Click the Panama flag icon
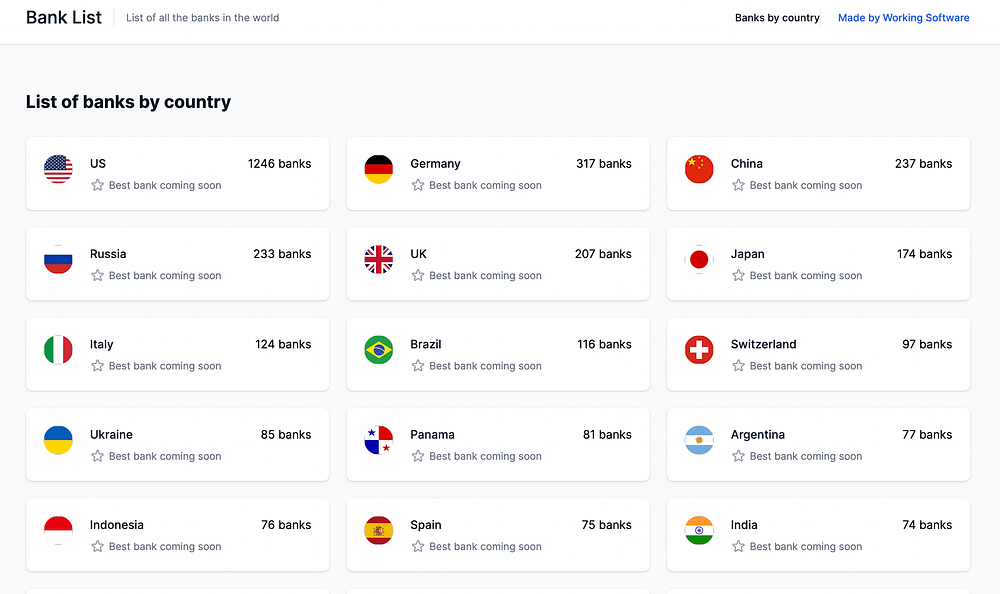The width and height of the screenshot is (1000, 594). click(379, 440)
